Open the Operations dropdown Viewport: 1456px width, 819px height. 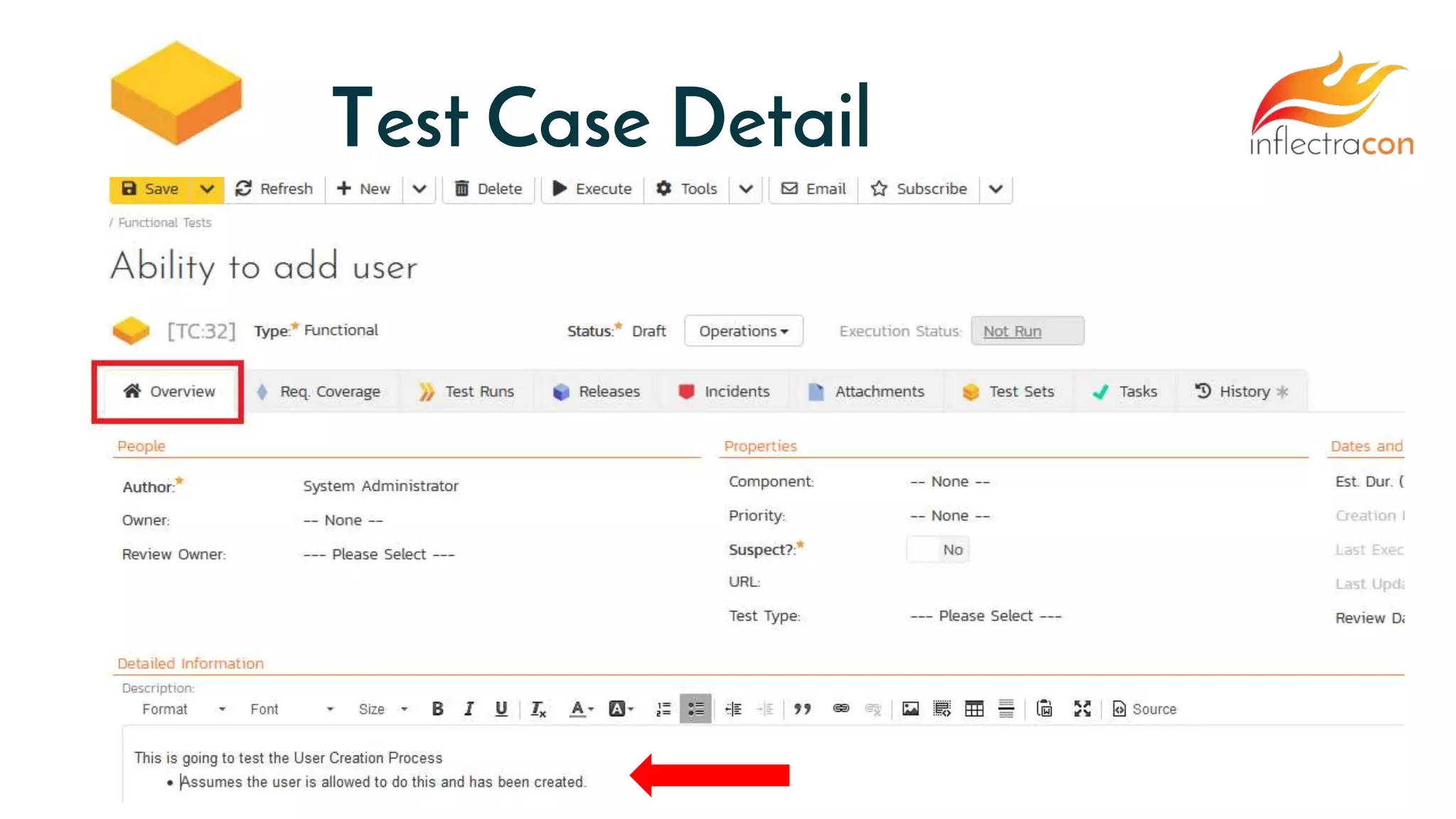pyautogui.click(x=744, y=331)
